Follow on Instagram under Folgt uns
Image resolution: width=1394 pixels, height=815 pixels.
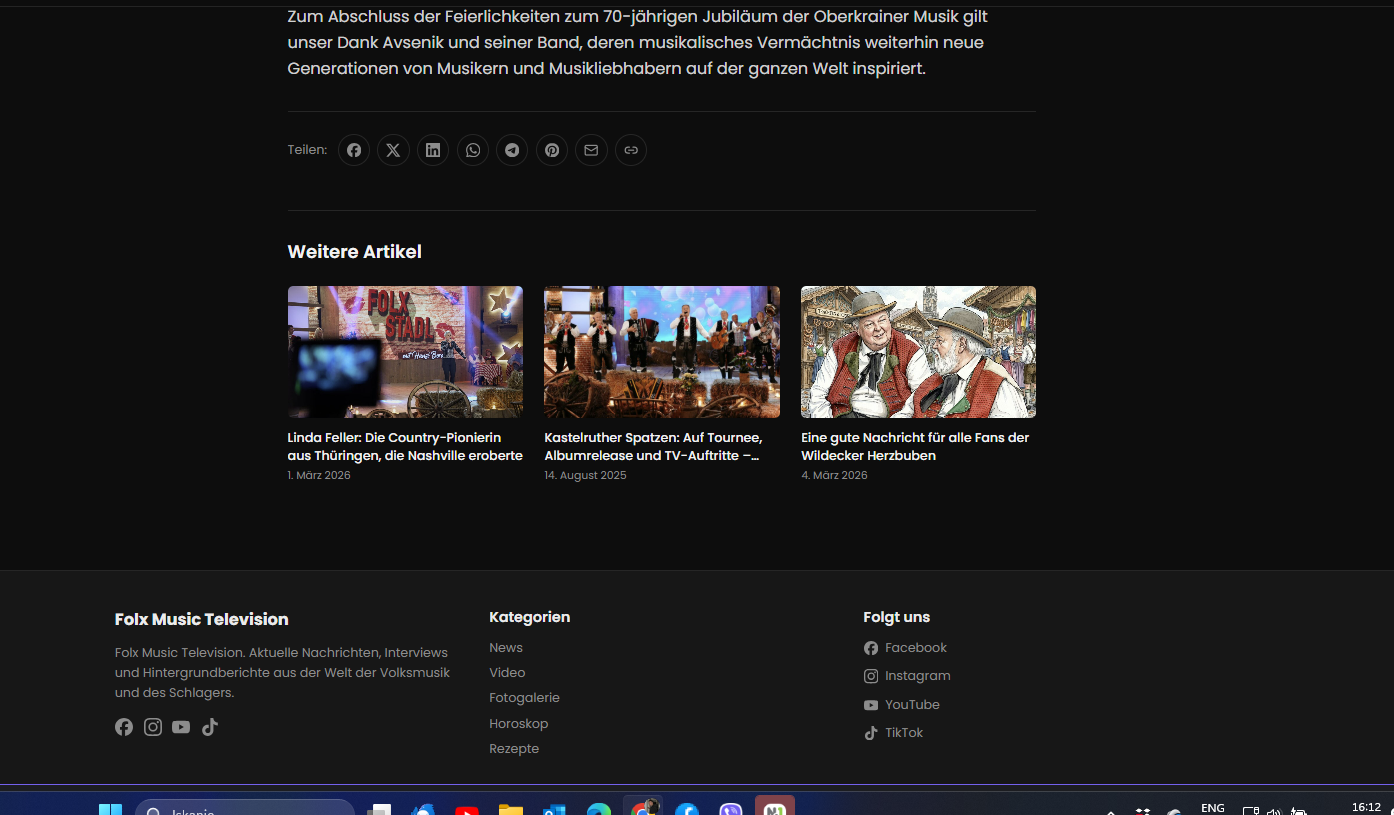click(x=907, y=676)
